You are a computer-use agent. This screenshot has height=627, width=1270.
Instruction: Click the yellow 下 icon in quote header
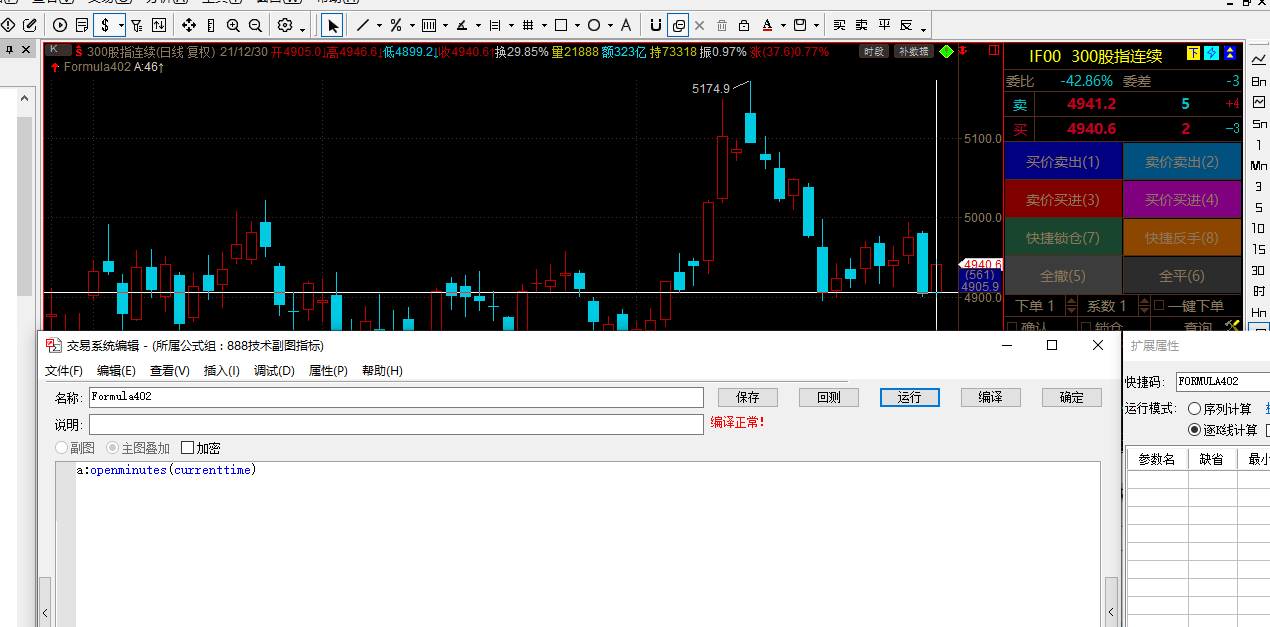coord(1193,53)
